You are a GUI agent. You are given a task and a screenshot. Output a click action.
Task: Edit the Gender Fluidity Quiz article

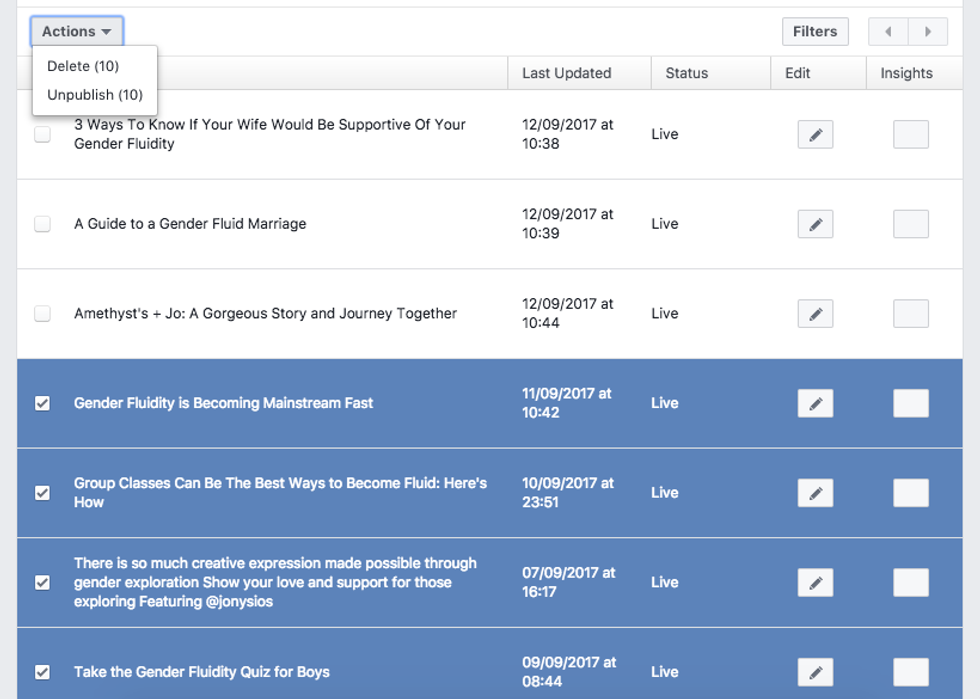pos(815,672)
